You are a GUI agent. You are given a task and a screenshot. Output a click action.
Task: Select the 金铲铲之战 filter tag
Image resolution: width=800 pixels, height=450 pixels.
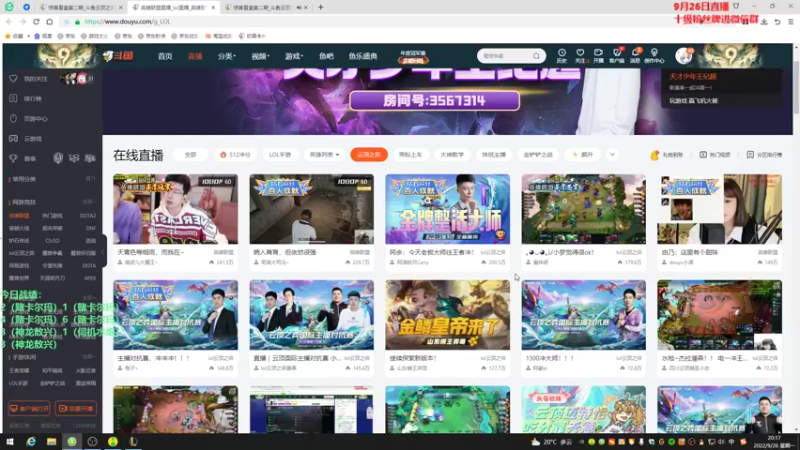point(538,155)
